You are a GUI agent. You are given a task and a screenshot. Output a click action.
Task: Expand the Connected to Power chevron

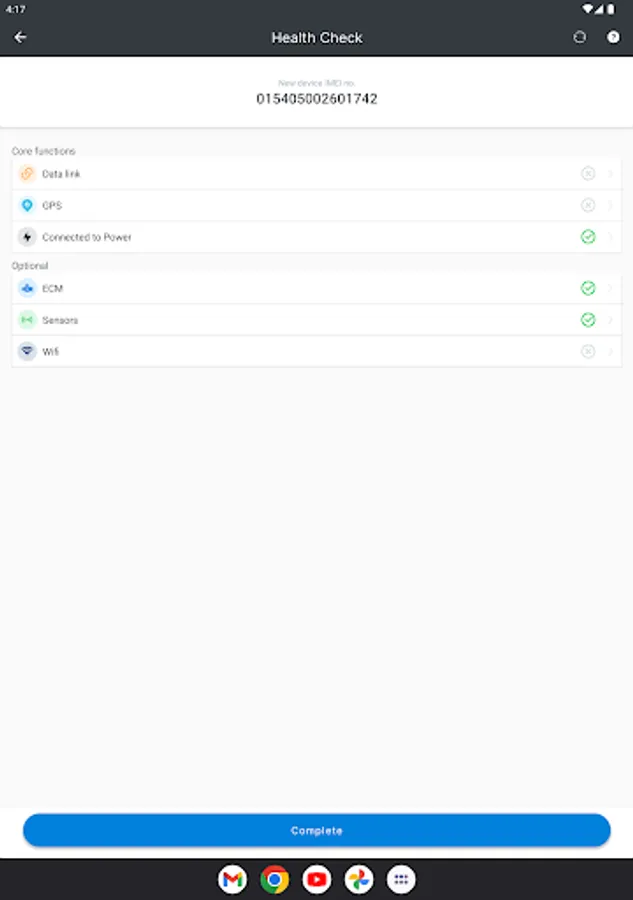point(610,237)
